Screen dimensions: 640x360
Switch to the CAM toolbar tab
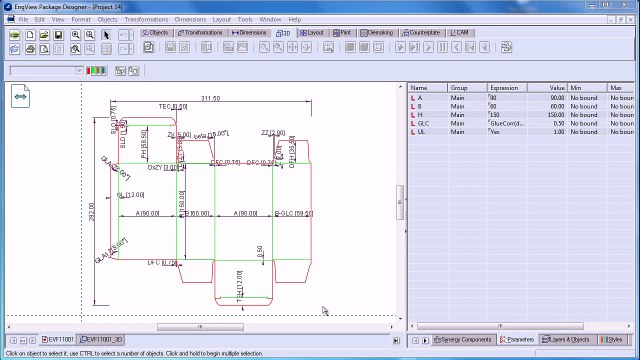[460, 33]
